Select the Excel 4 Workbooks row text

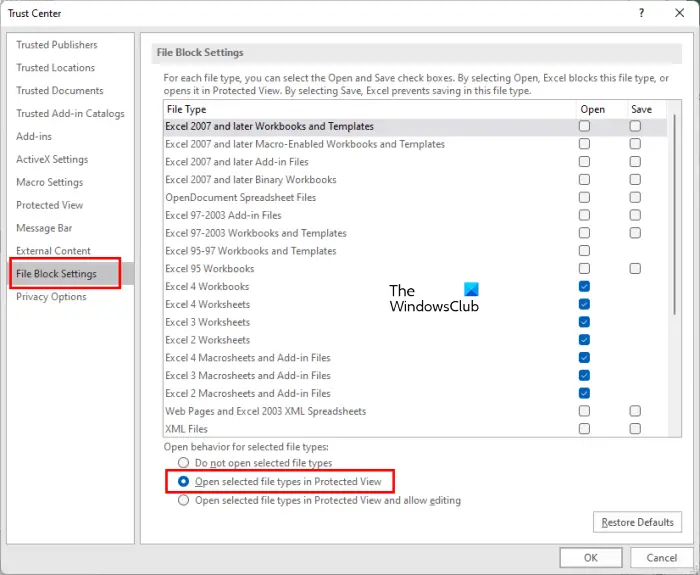(207, 286)
